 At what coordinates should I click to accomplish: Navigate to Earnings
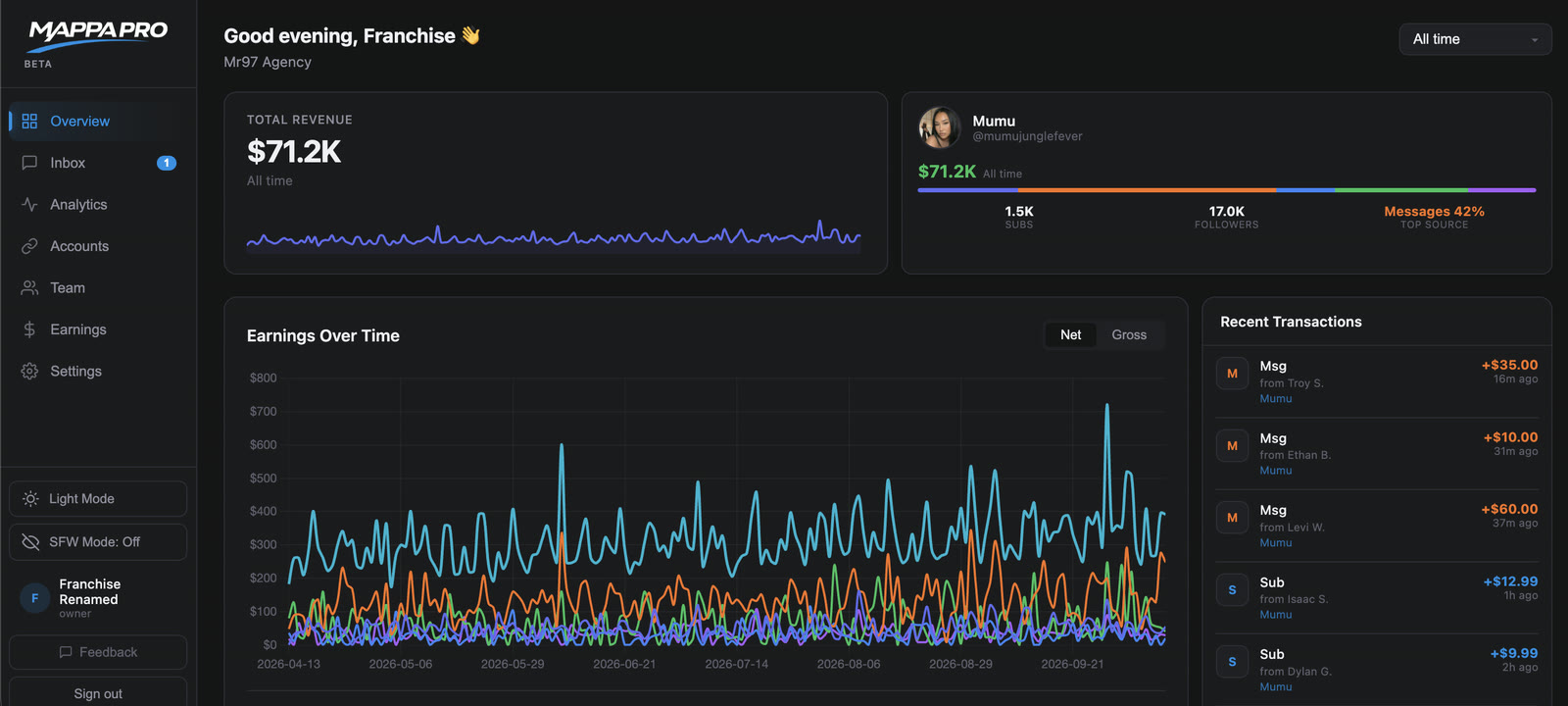point(98,329)
